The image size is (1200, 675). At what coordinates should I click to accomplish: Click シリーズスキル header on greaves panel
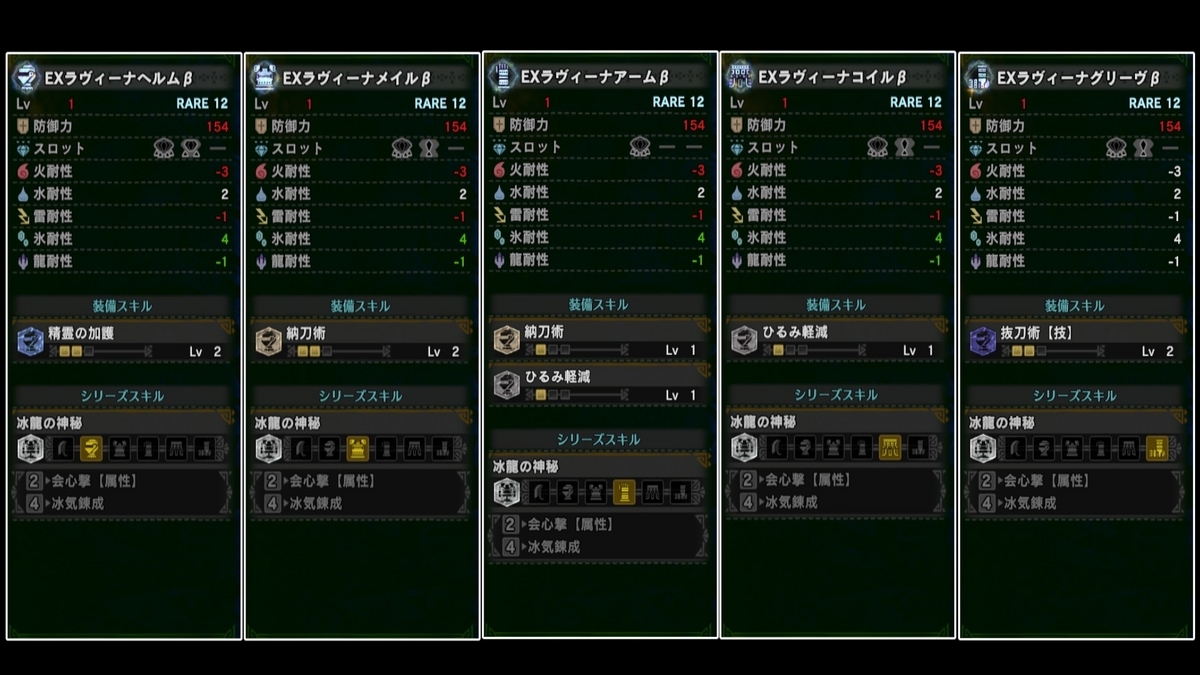coord(1074,396)
